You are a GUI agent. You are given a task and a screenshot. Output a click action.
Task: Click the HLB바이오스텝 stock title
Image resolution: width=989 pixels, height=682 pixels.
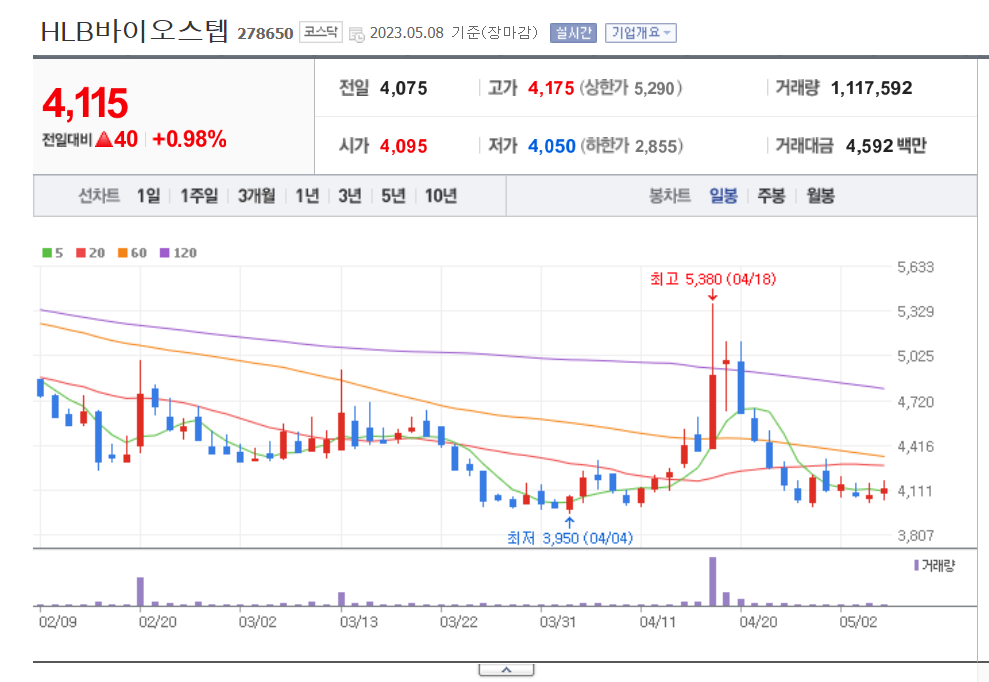point(134,32)
